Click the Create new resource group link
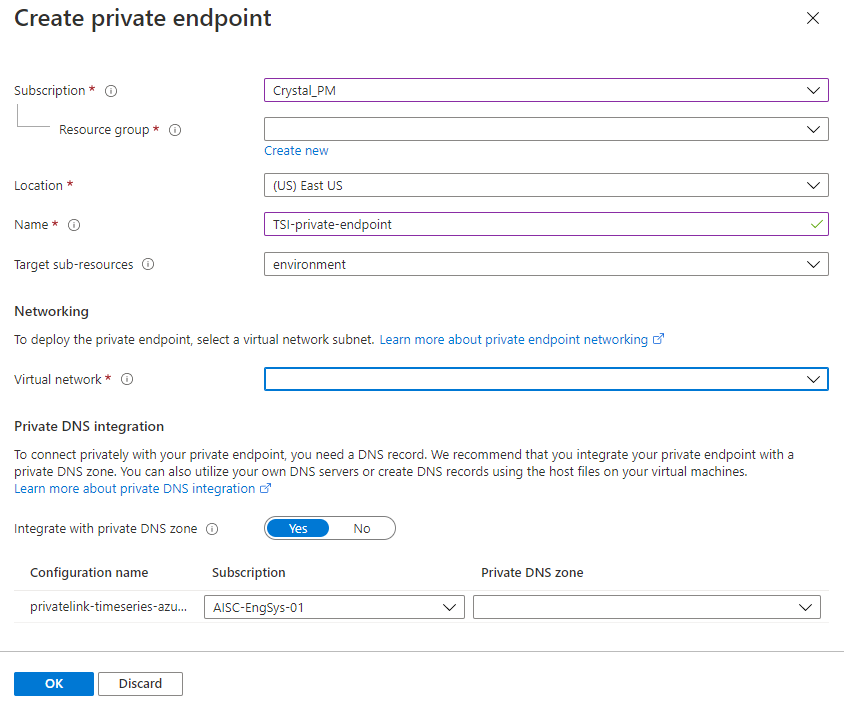This screenshot has width=844, height=706. 296,151
